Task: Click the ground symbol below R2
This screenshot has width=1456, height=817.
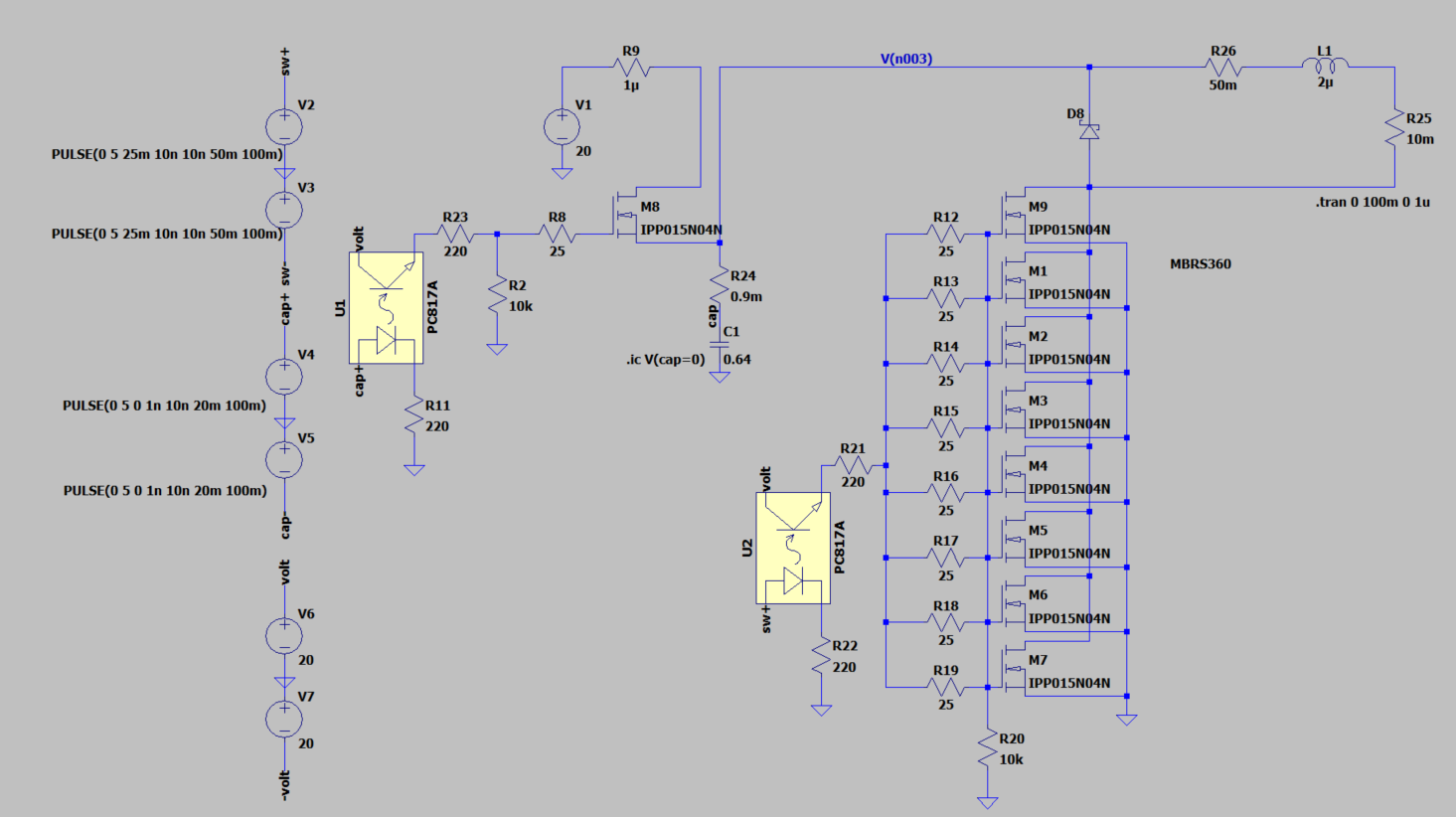Action: pyautogui.click(x=495, y=348)
